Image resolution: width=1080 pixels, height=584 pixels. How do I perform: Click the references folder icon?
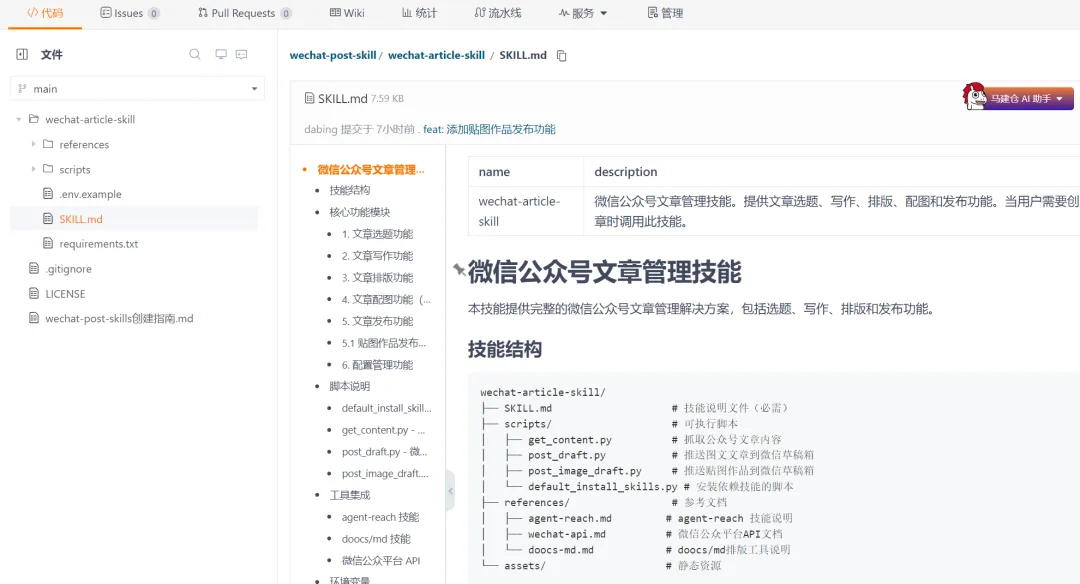[x=48, y=144]
